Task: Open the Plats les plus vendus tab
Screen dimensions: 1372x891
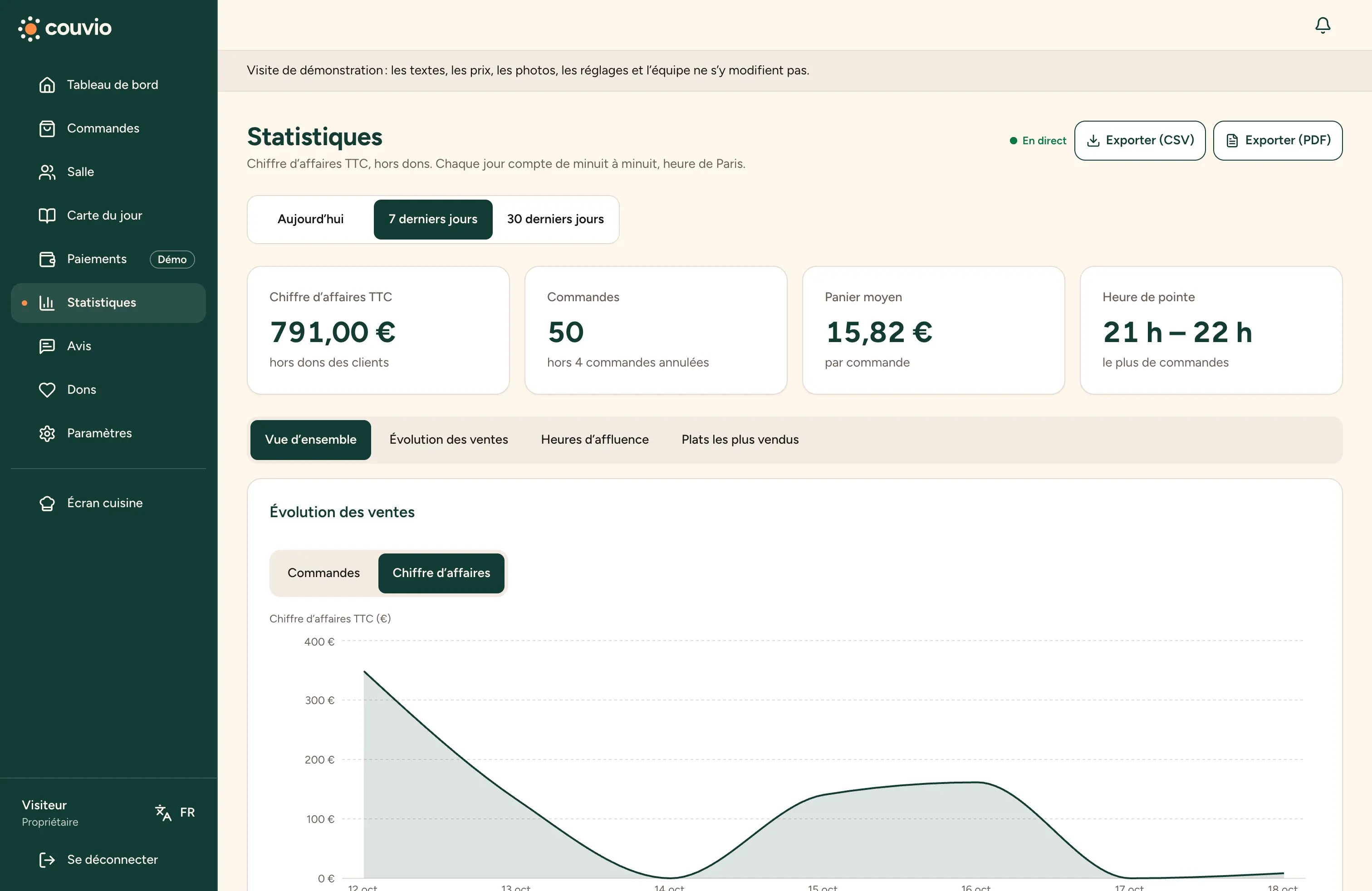Action: (740, 440)
